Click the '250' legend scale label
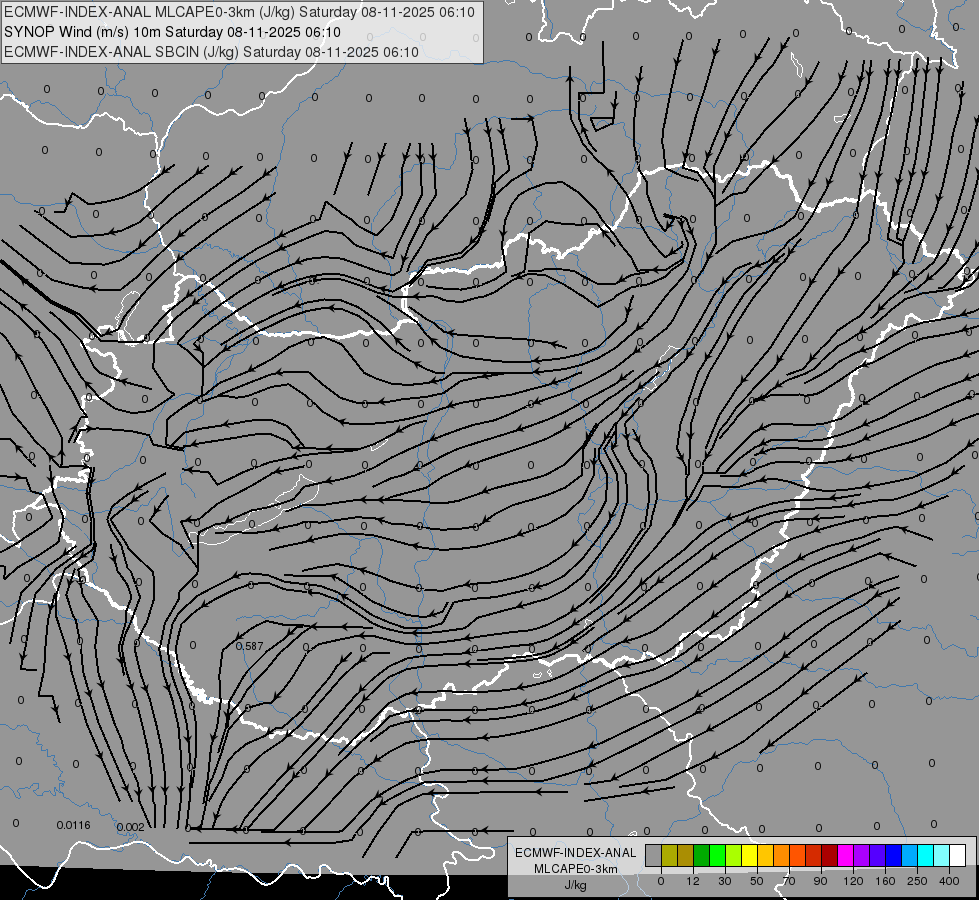 [x=917, y=881]
